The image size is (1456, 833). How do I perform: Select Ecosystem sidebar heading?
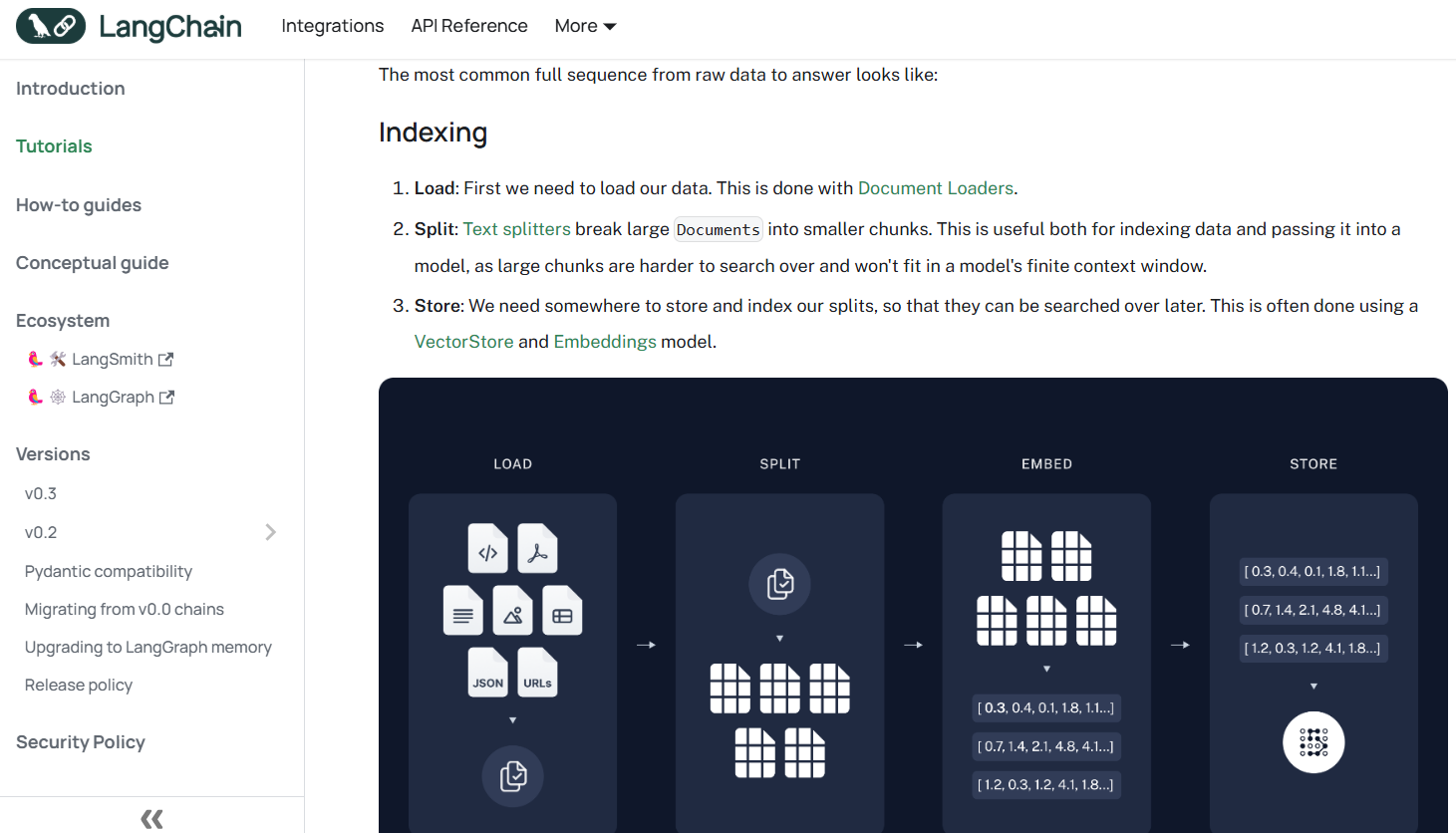pos(63,321)
